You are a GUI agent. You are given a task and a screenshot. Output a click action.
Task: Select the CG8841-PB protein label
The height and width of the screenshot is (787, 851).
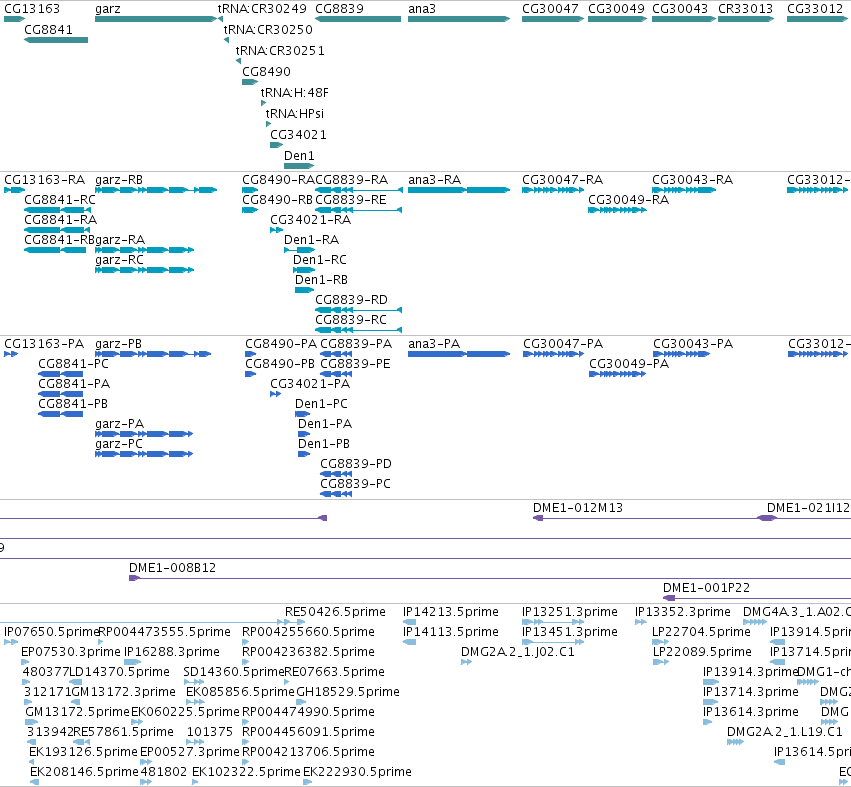coord(73,404)
